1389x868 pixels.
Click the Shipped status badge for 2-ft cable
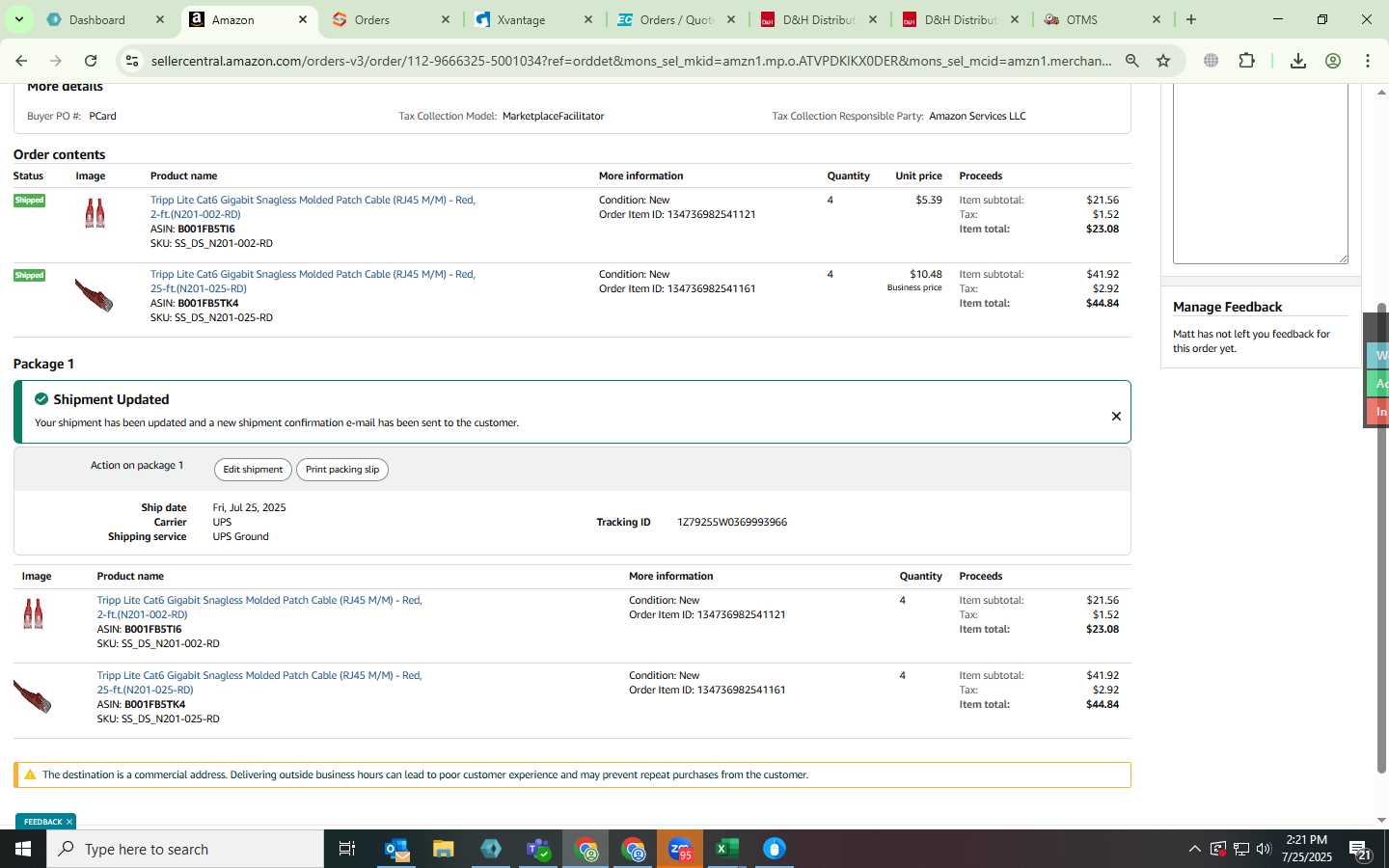pyautogui.click(x=29, y=201)
